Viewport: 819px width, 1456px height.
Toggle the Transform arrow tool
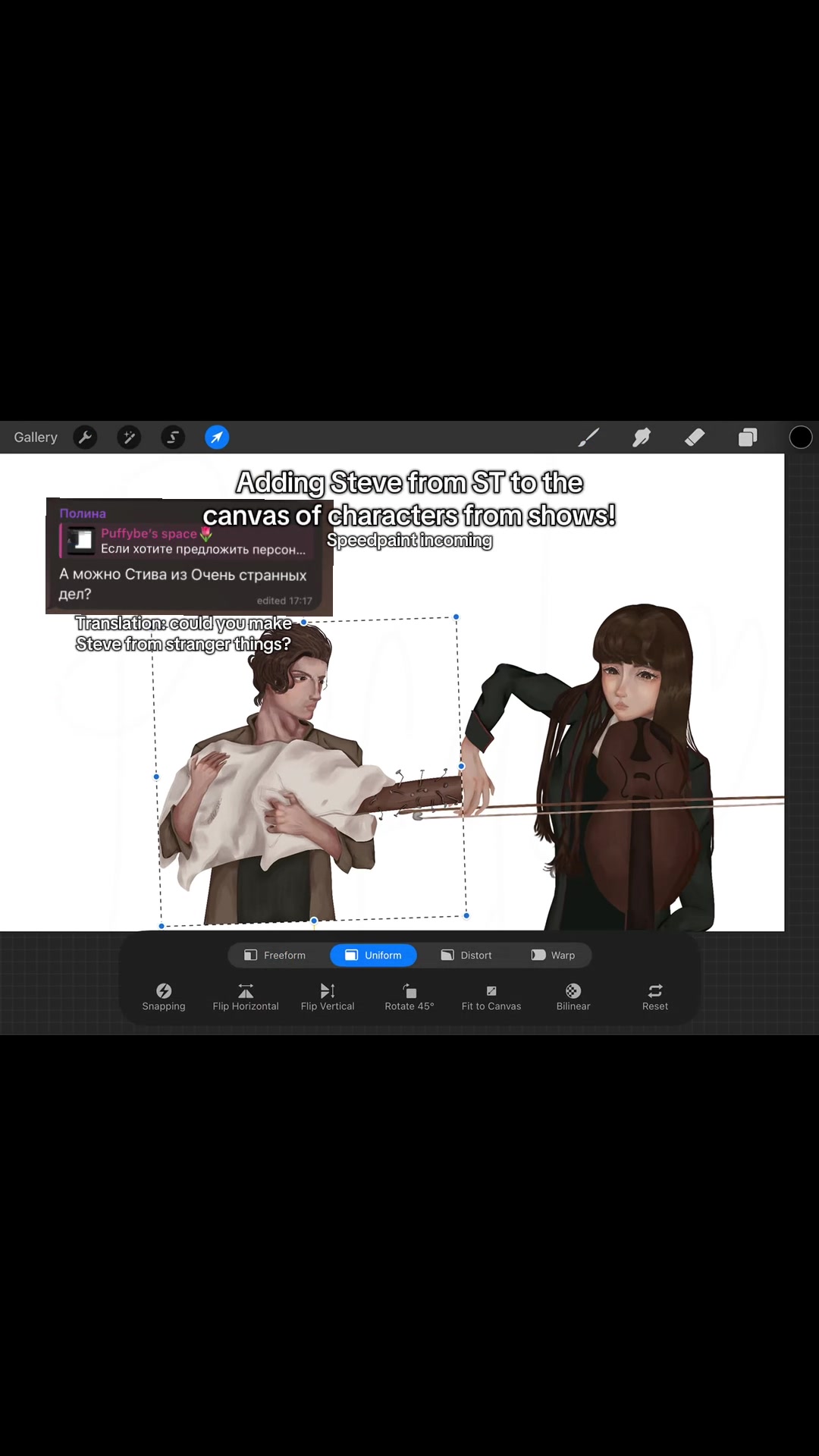(x=217, y=438)
